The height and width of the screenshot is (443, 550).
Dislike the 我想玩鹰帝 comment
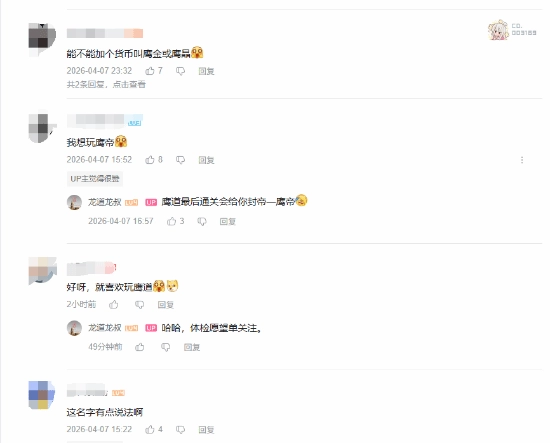click(180, 160)
